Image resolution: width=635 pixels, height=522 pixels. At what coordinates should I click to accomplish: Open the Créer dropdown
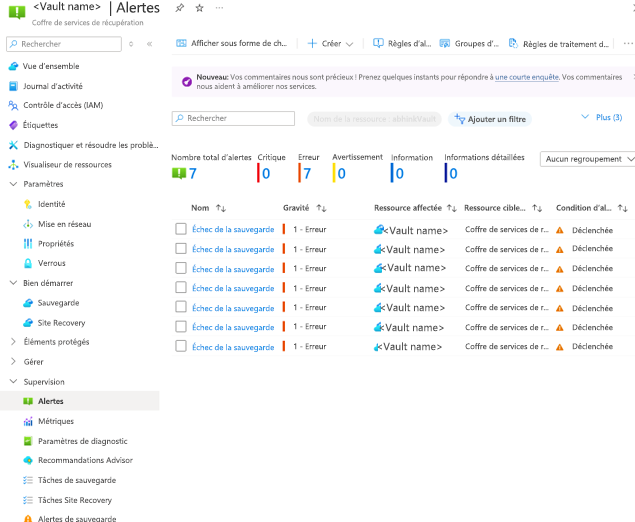[330, 44]
